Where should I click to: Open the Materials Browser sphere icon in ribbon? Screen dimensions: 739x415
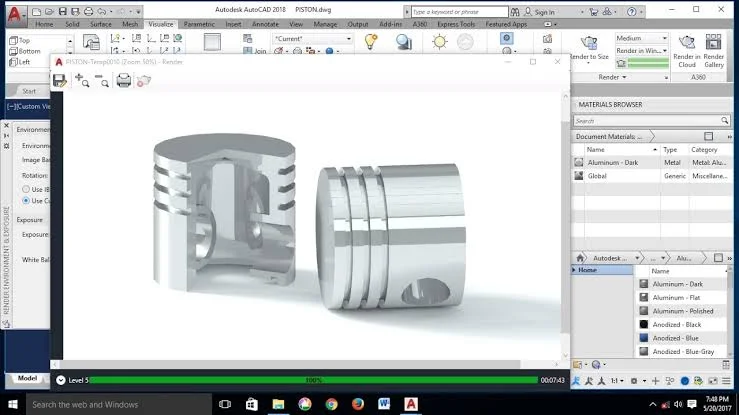tap(403, 42)
